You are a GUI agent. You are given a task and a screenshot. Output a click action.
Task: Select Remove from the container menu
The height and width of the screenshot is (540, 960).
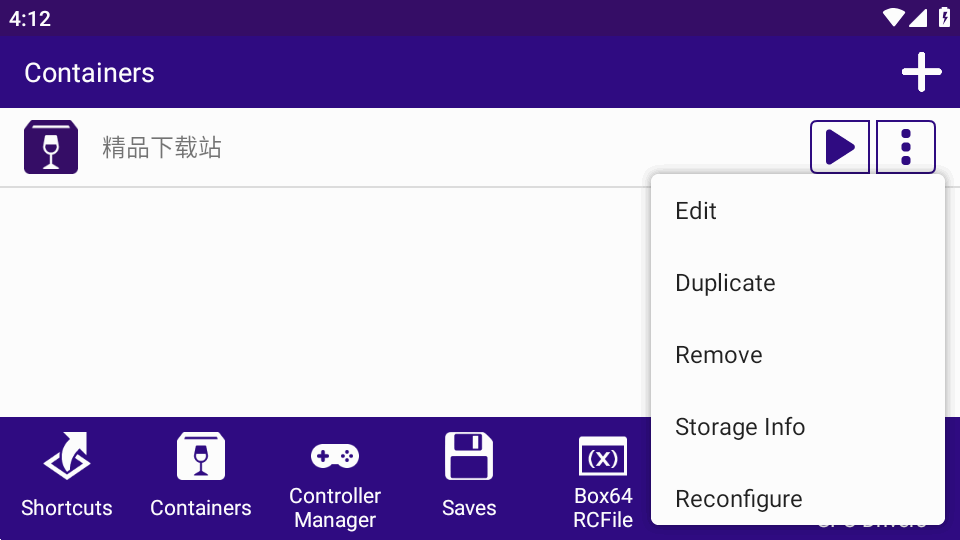(719, 355)
